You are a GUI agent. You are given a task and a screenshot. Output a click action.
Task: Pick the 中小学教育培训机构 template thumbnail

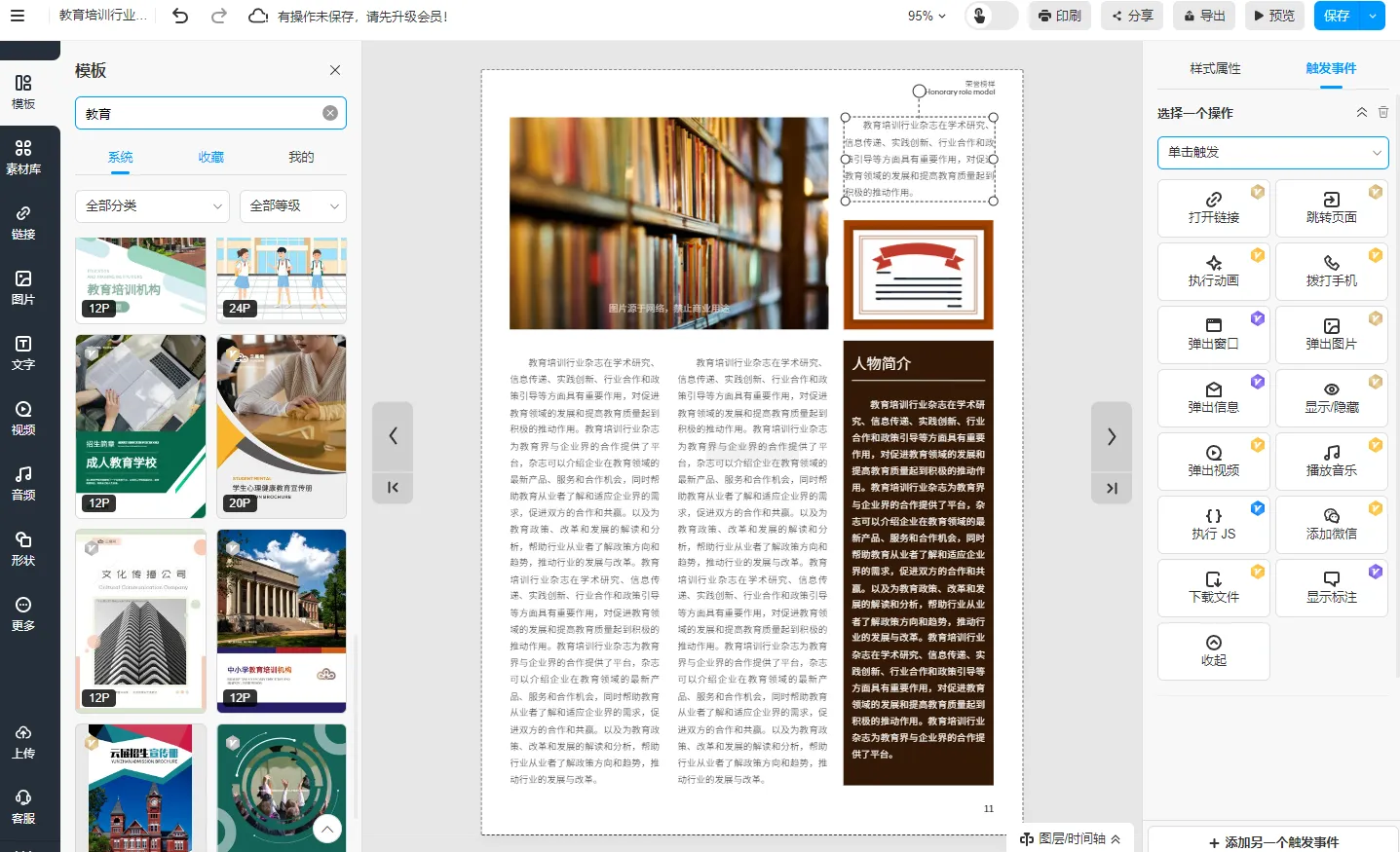pyautogui.click(x=282, y=620)
